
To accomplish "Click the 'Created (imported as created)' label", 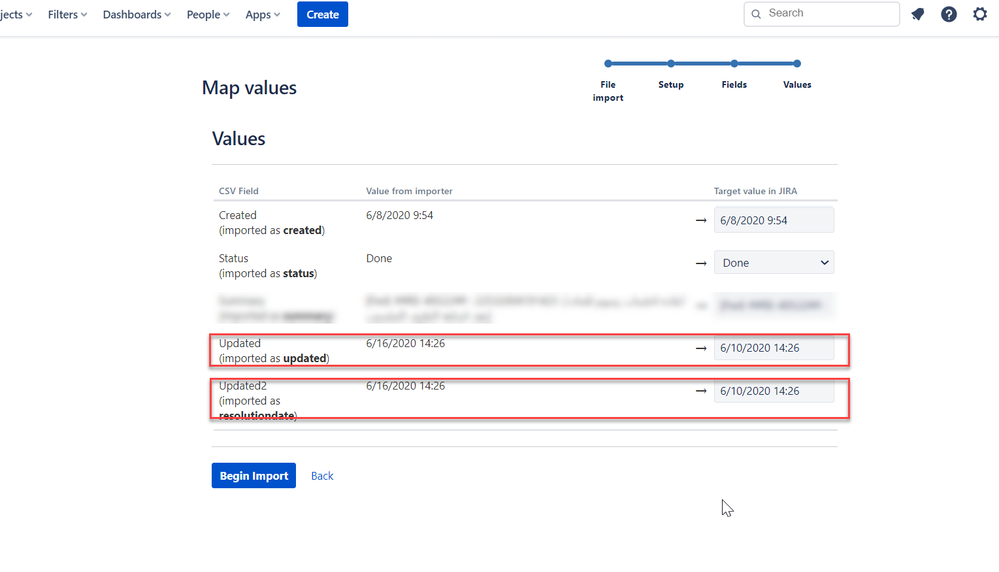I will click(x=272, y=223).
